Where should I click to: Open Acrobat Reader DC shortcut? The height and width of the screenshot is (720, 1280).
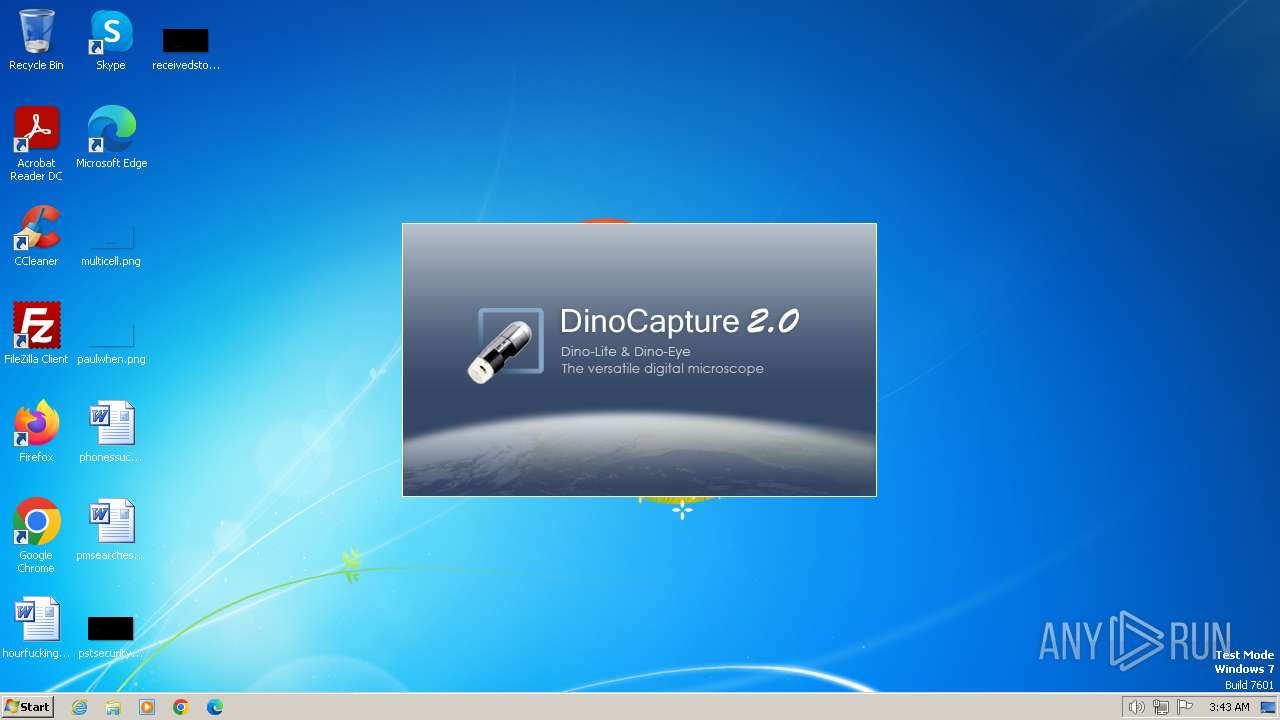(x=36, y=144)
